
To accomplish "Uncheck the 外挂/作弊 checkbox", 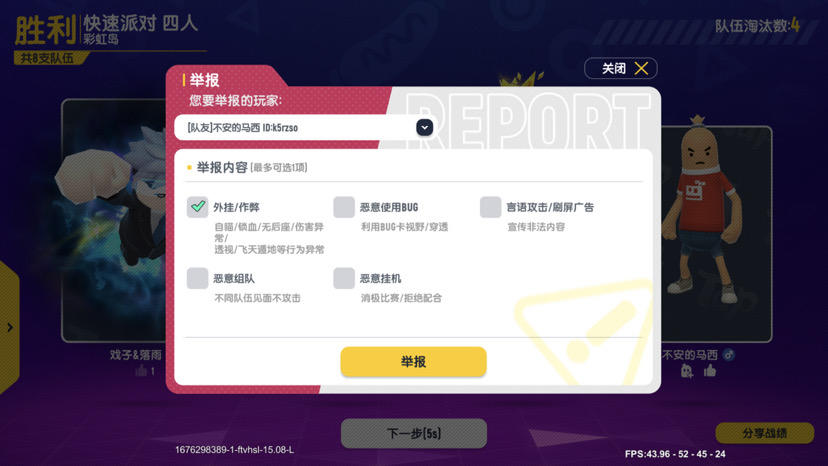I will coord(197,207).
